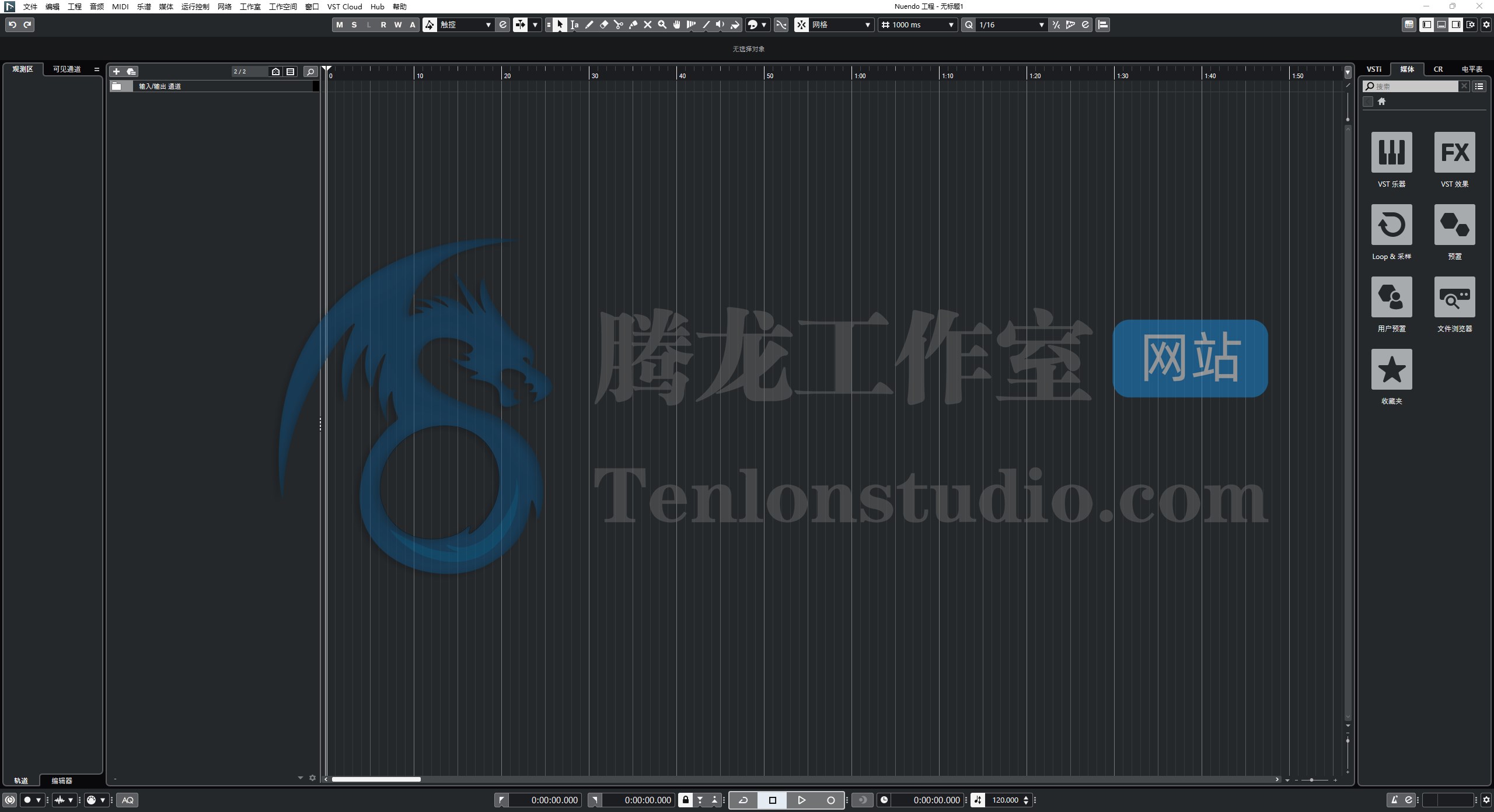
Task: Open transport bar setup gear icon
Action: click(1486, 800)
